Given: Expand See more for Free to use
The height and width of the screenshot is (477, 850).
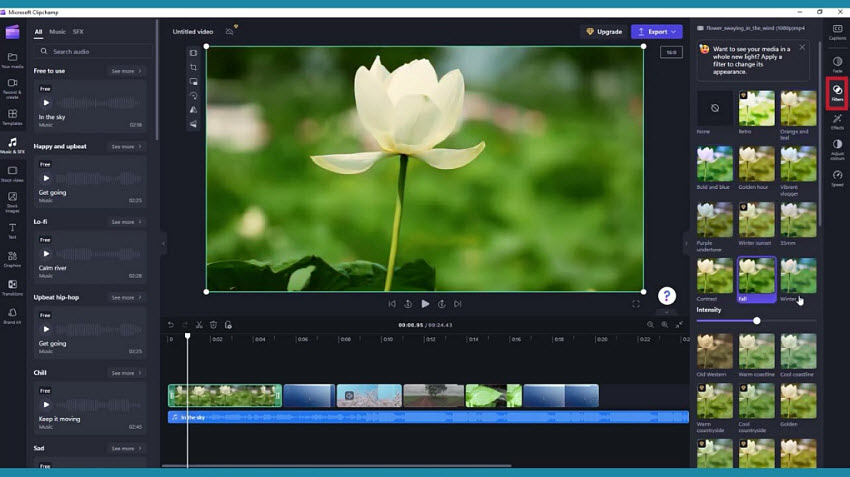Looking at the screenshot, I should click(126, 71).
